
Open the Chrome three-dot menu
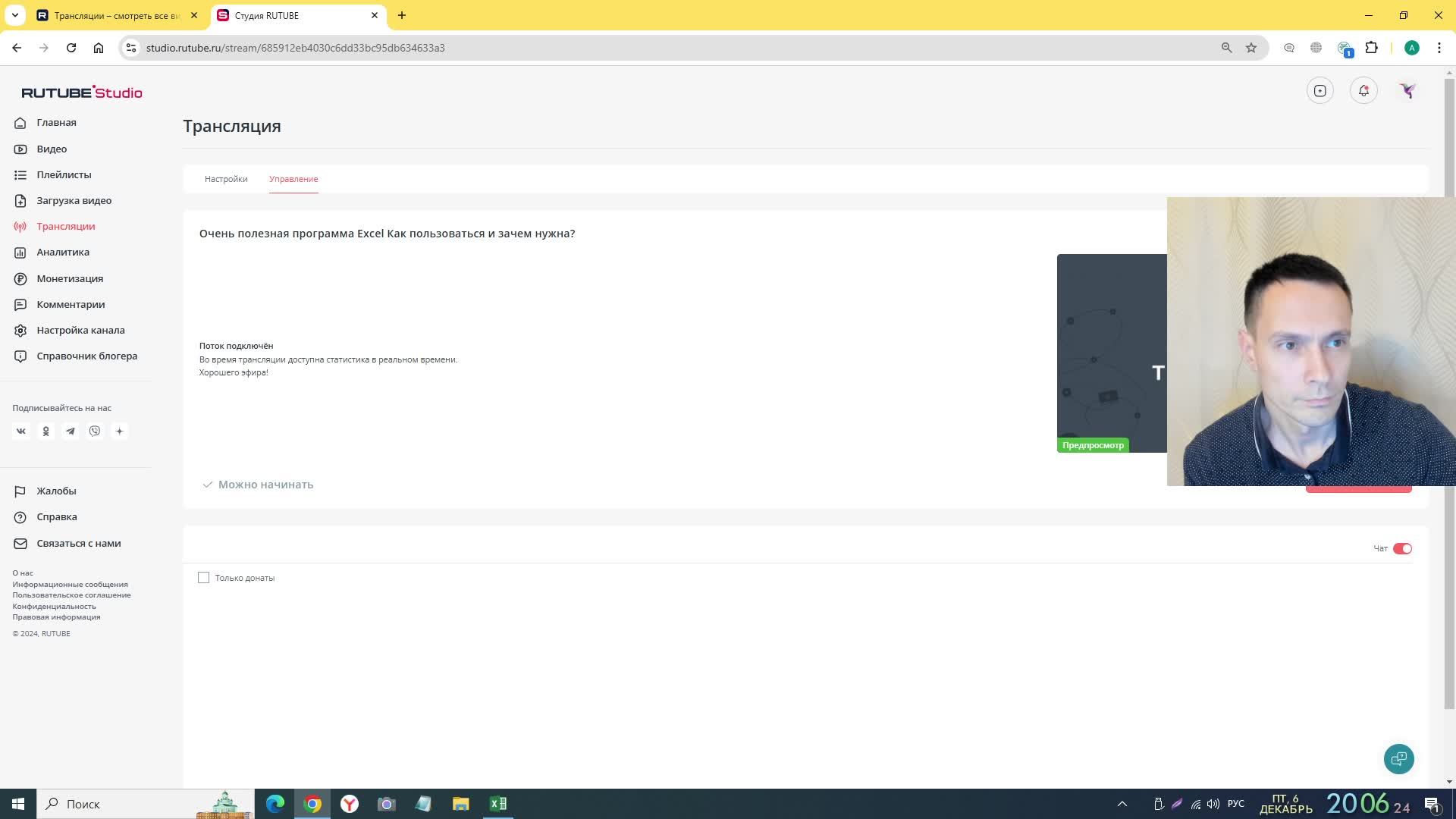1439,48
